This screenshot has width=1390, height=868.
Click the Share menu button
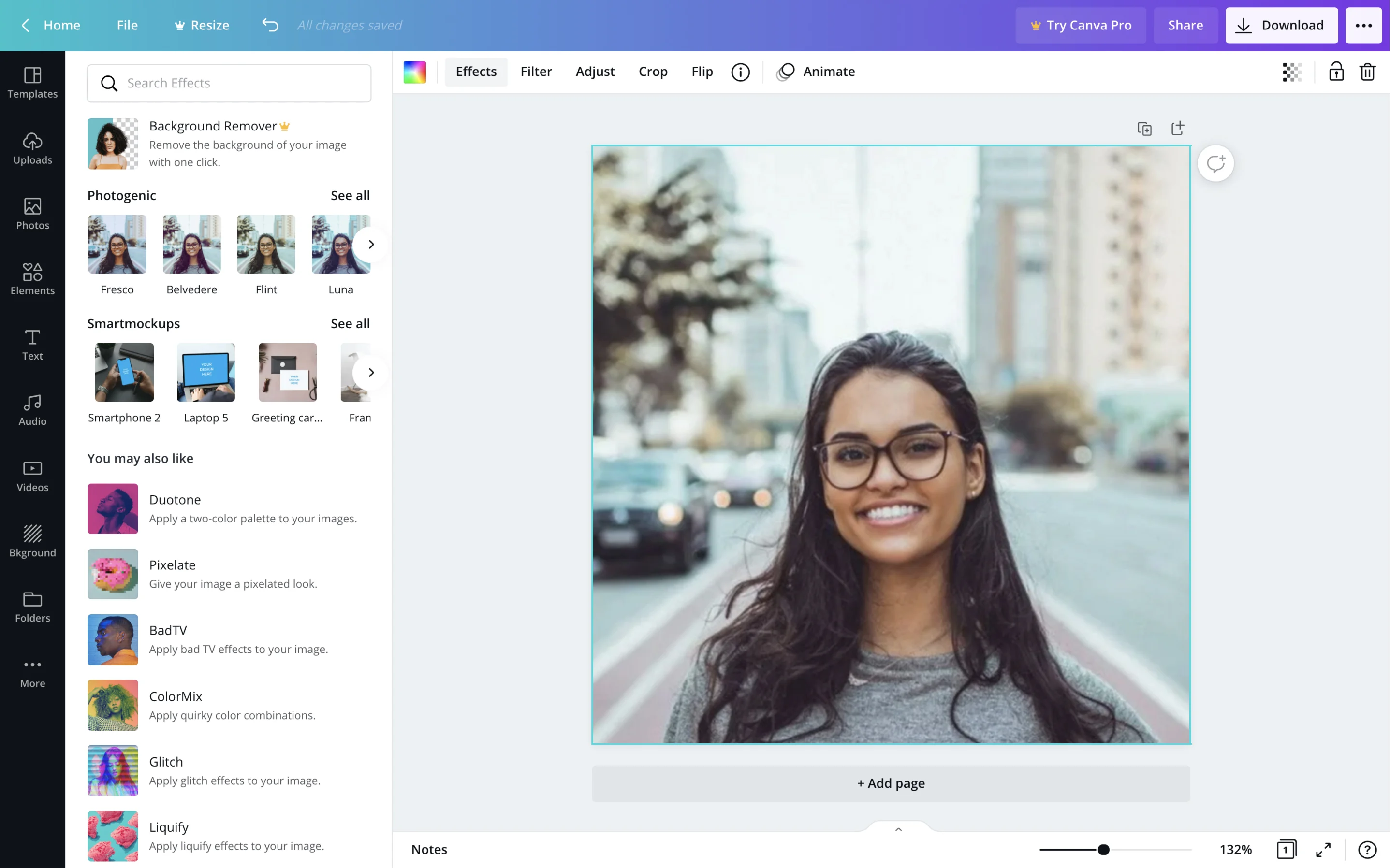[x=1185, y=25]
